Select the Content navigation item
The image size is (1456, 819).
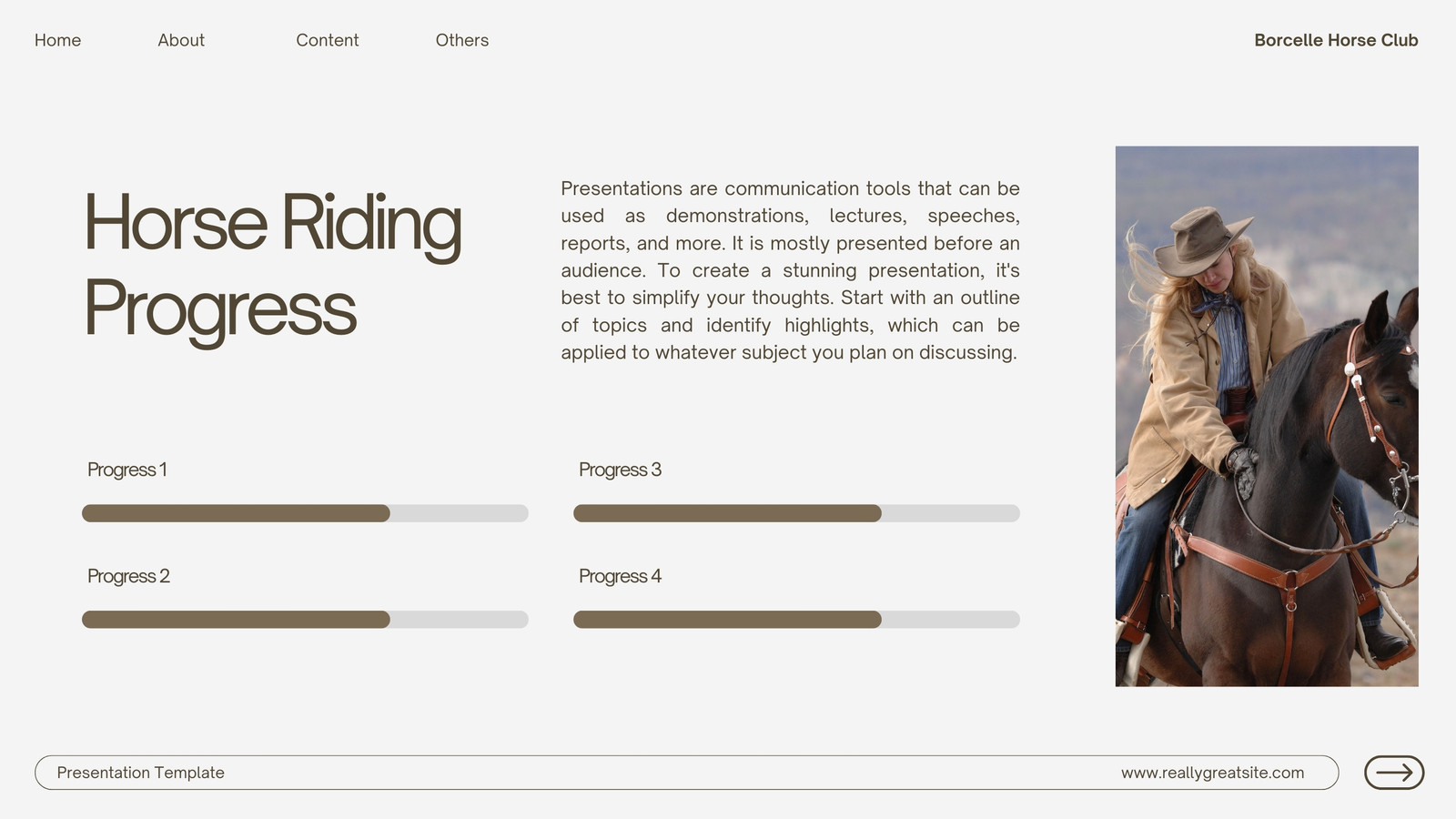click(x=328, y=40)
